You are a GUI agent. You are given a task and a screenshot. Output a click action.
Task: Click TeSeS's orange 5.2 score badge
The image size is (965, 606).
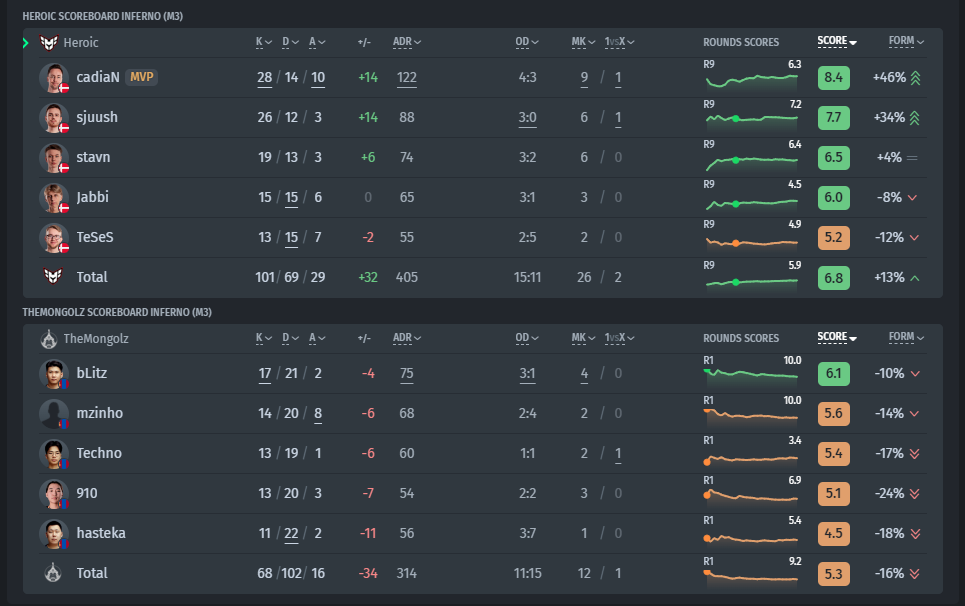[833, 238]
